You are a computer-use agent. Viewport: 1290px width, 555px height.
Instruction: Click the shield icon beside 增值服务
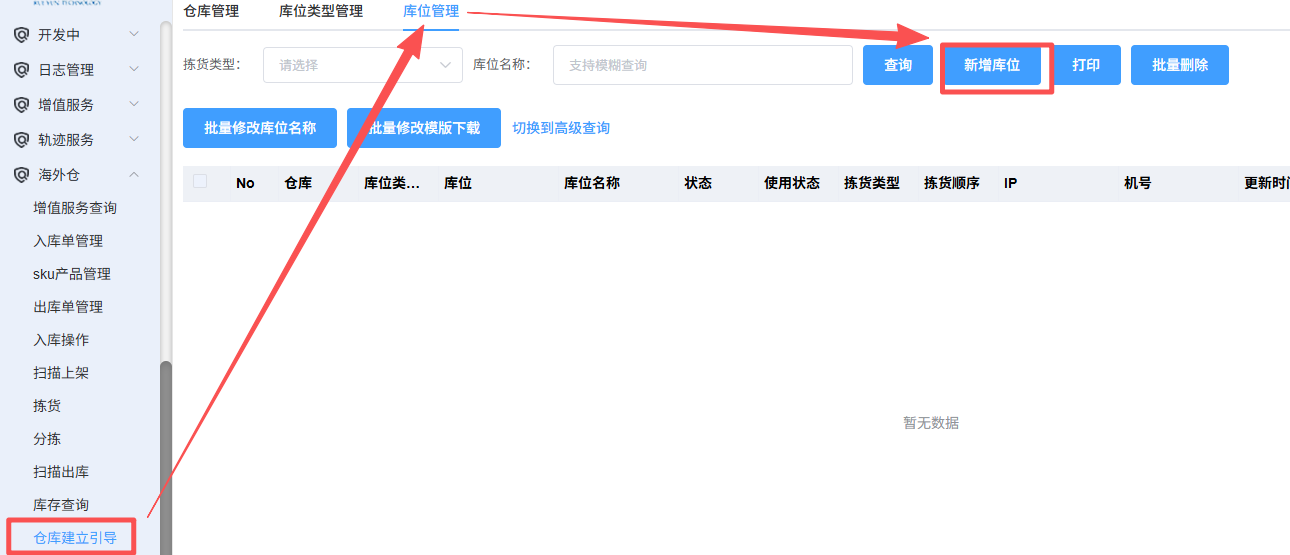[x=20, y=105]
